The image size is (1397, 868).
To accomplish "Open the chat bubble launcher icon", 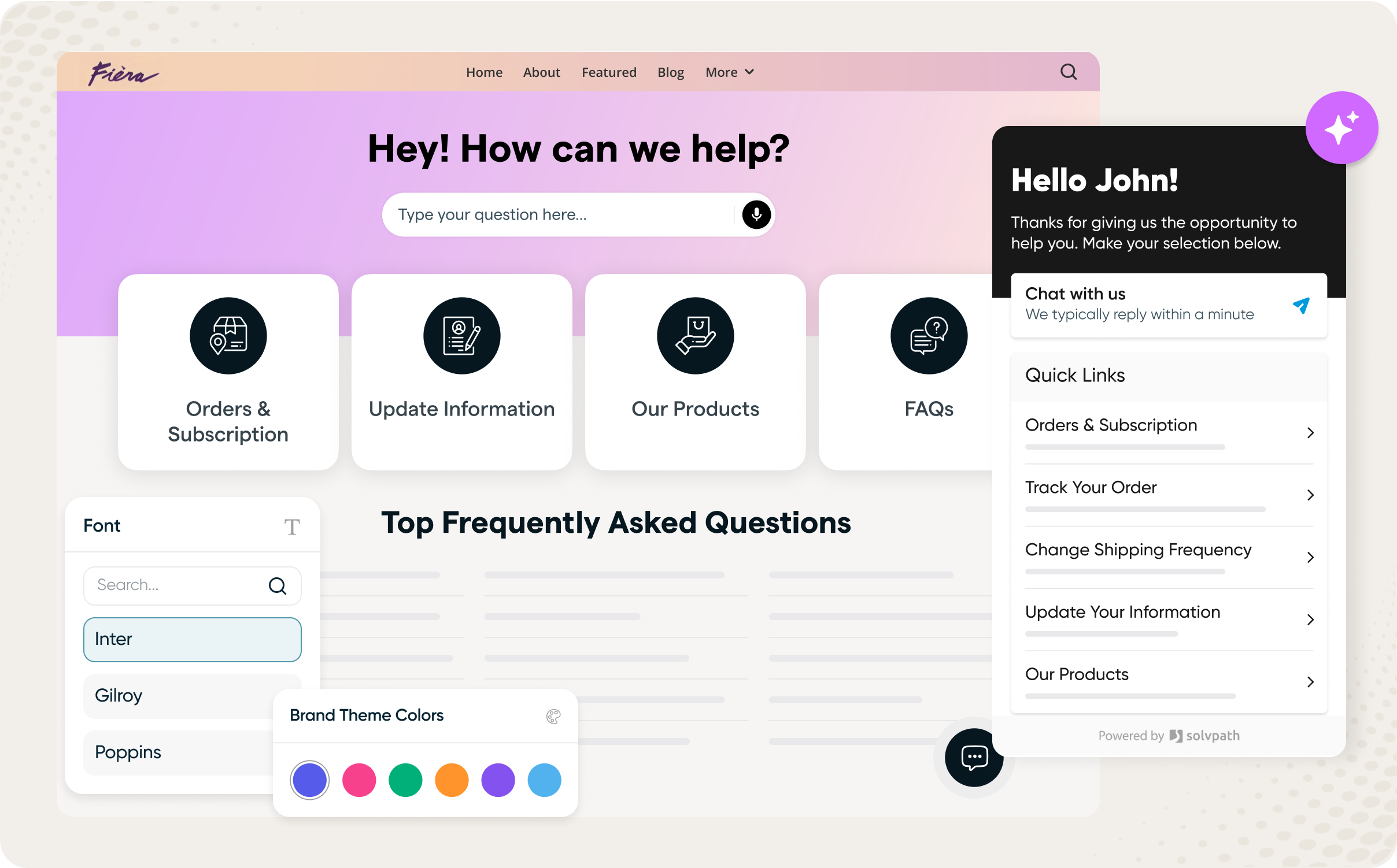I will (974, 757).
